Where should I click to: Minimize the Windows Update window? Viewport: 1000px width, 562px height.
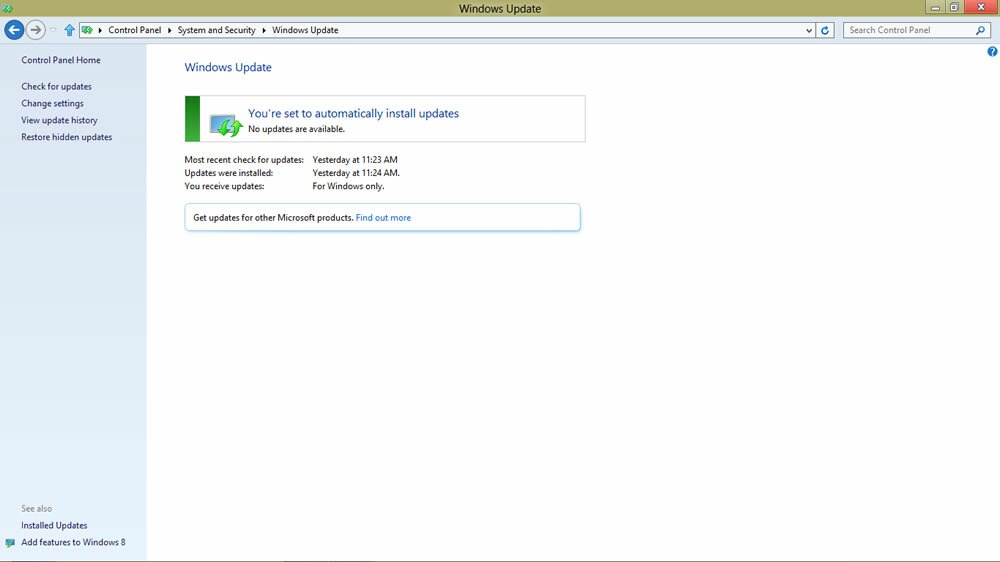(x=935, y=8)
